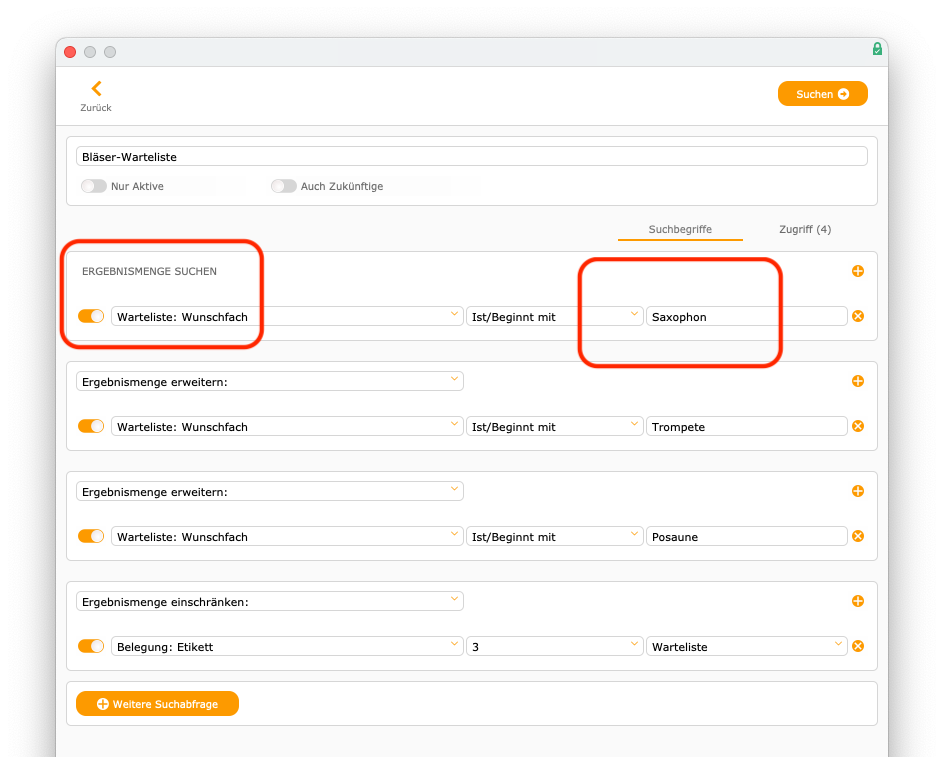944x757 pixels.
Task: Click the plus icon beside Ergebnismenge Suchen
Action: point(857,271)
